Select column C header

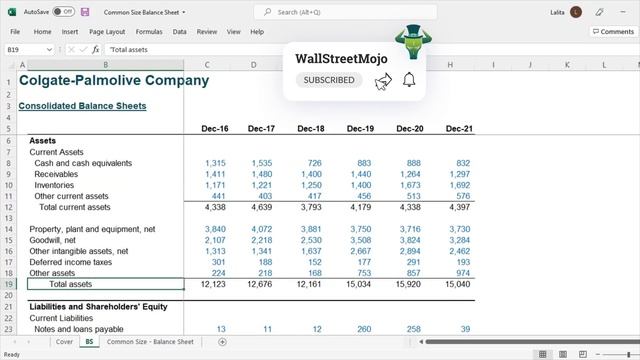[x=207, y=65]
